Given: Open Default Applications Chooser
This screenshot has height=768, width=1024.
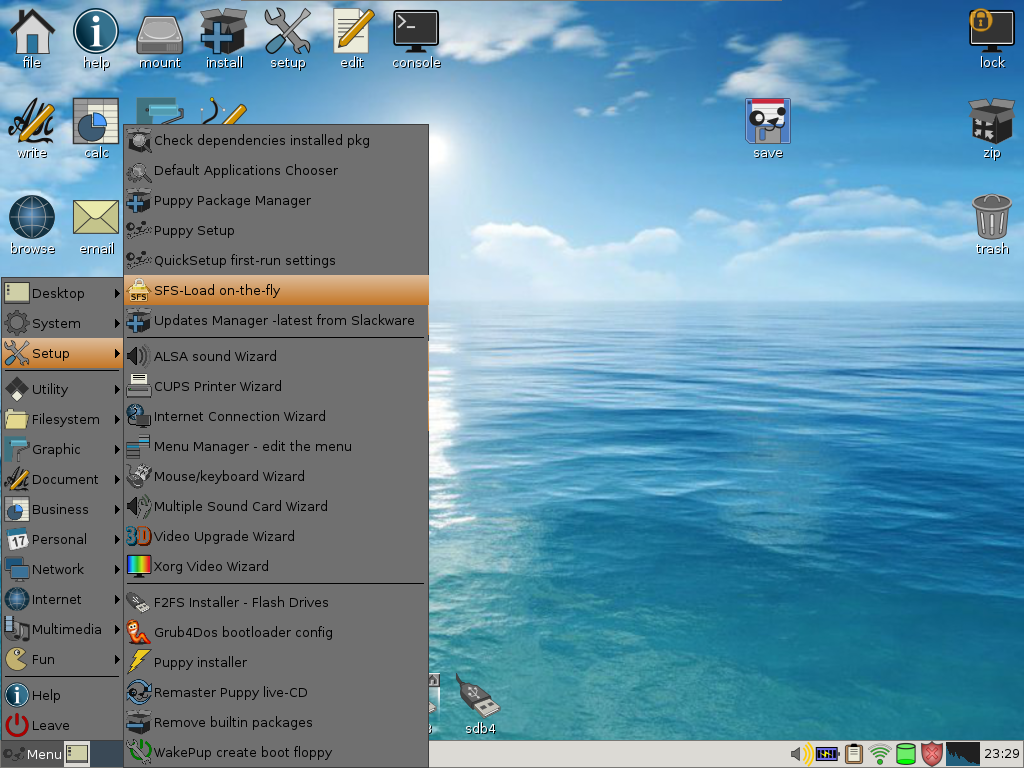Looking at the screenshot, I should [x=276, y=170].
